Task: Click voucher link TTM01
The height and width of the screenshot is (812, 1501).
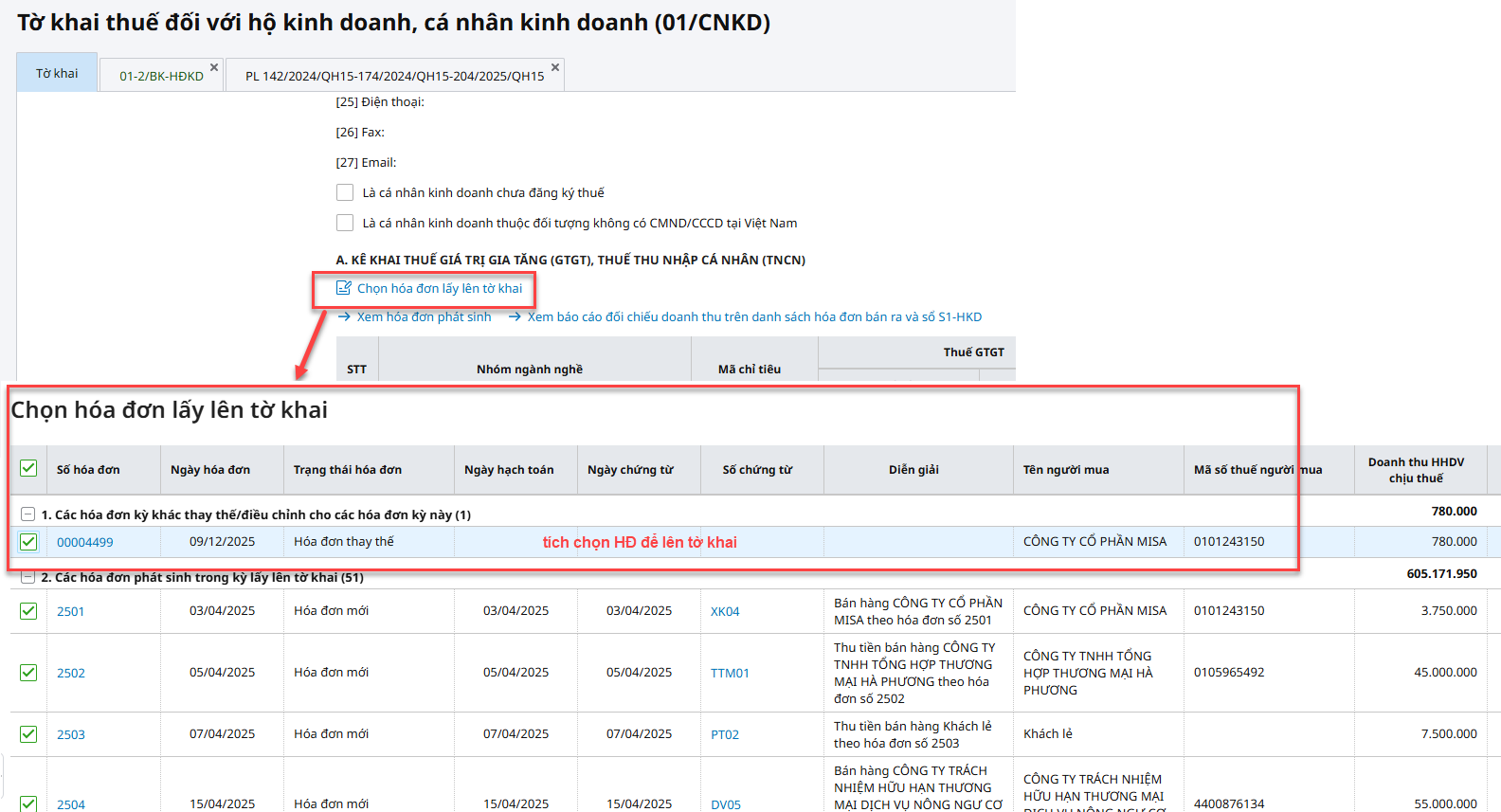Action: [730, 673]
